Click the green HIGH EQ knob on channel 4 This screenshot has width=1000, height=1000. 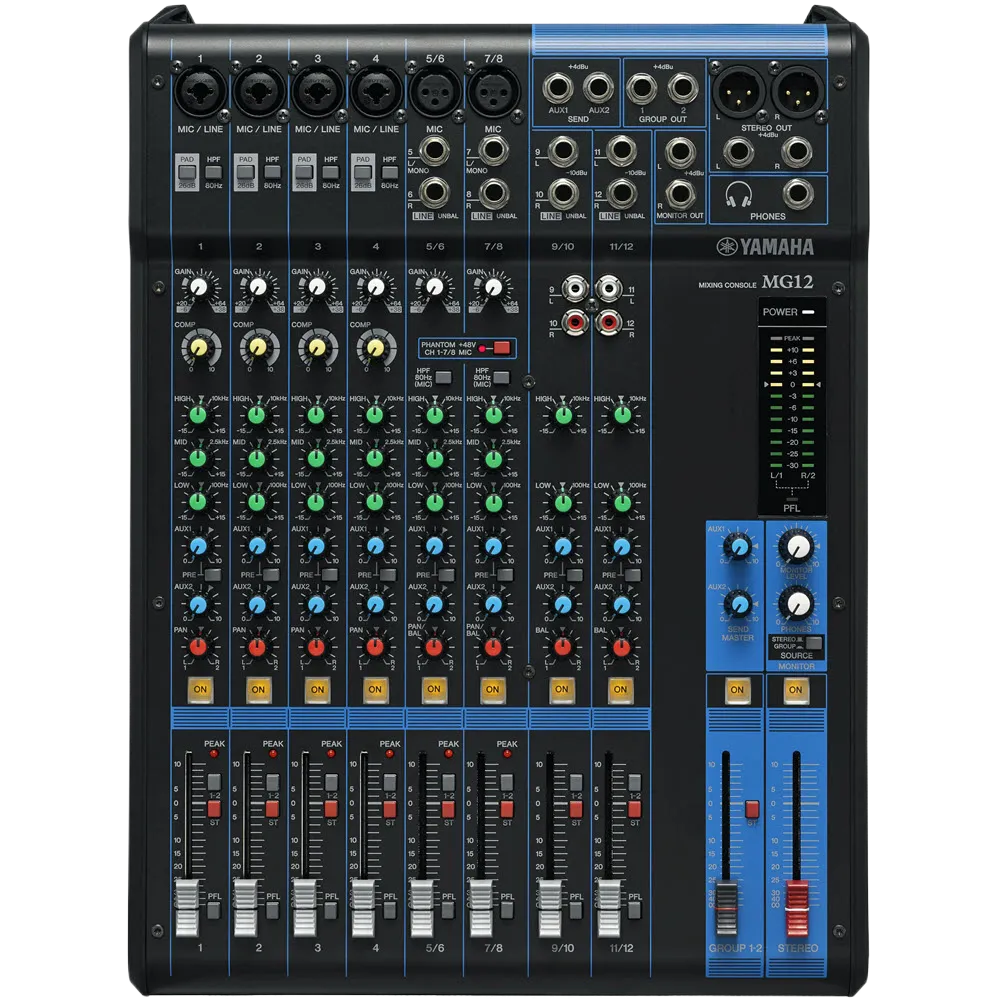click(375, 414)
